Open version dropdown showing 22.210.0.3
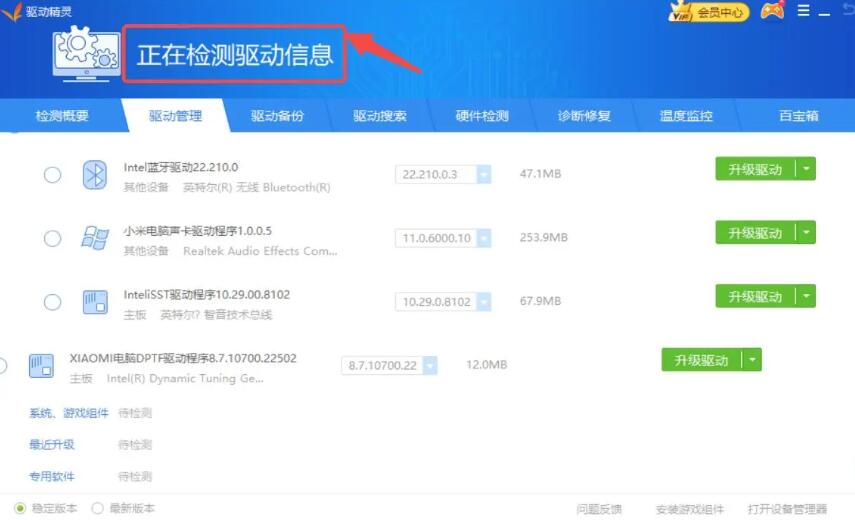855x520 pixels. 484,174
